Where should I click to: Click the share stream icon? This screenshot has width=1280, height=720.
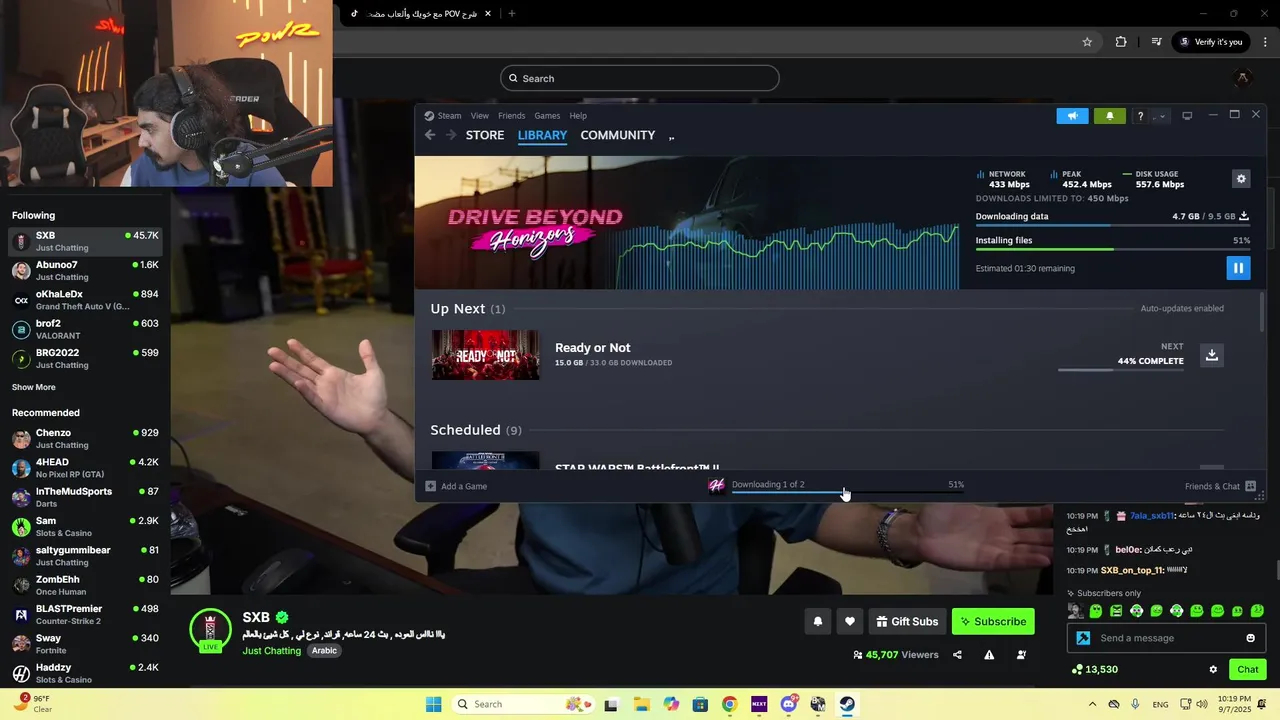pos(957,655)
